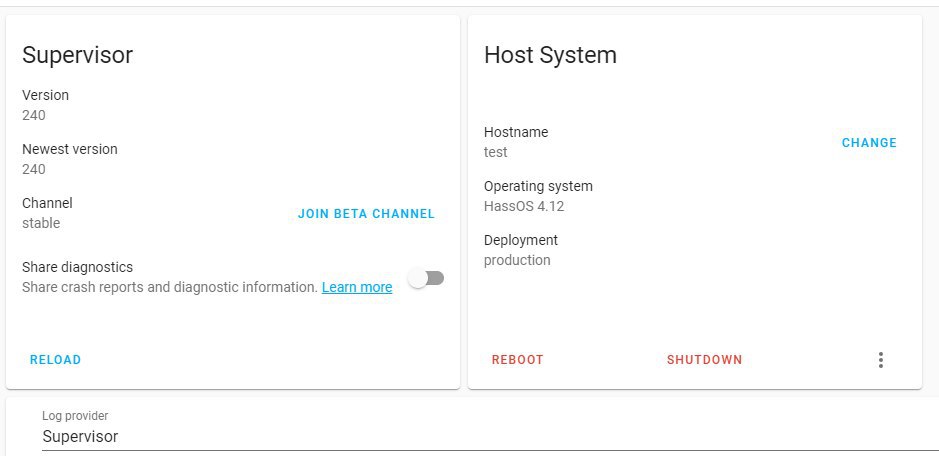Viewport: 939px width, 456px height.
Task: Reboot the host system
Action: click(517, 360)
